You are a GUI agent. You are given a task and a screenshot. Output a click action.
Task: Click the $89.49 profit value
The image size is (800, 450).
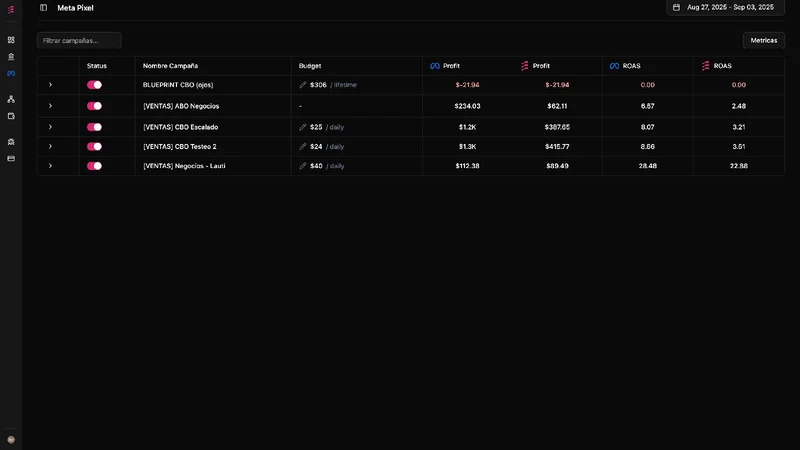pos(557,166)
